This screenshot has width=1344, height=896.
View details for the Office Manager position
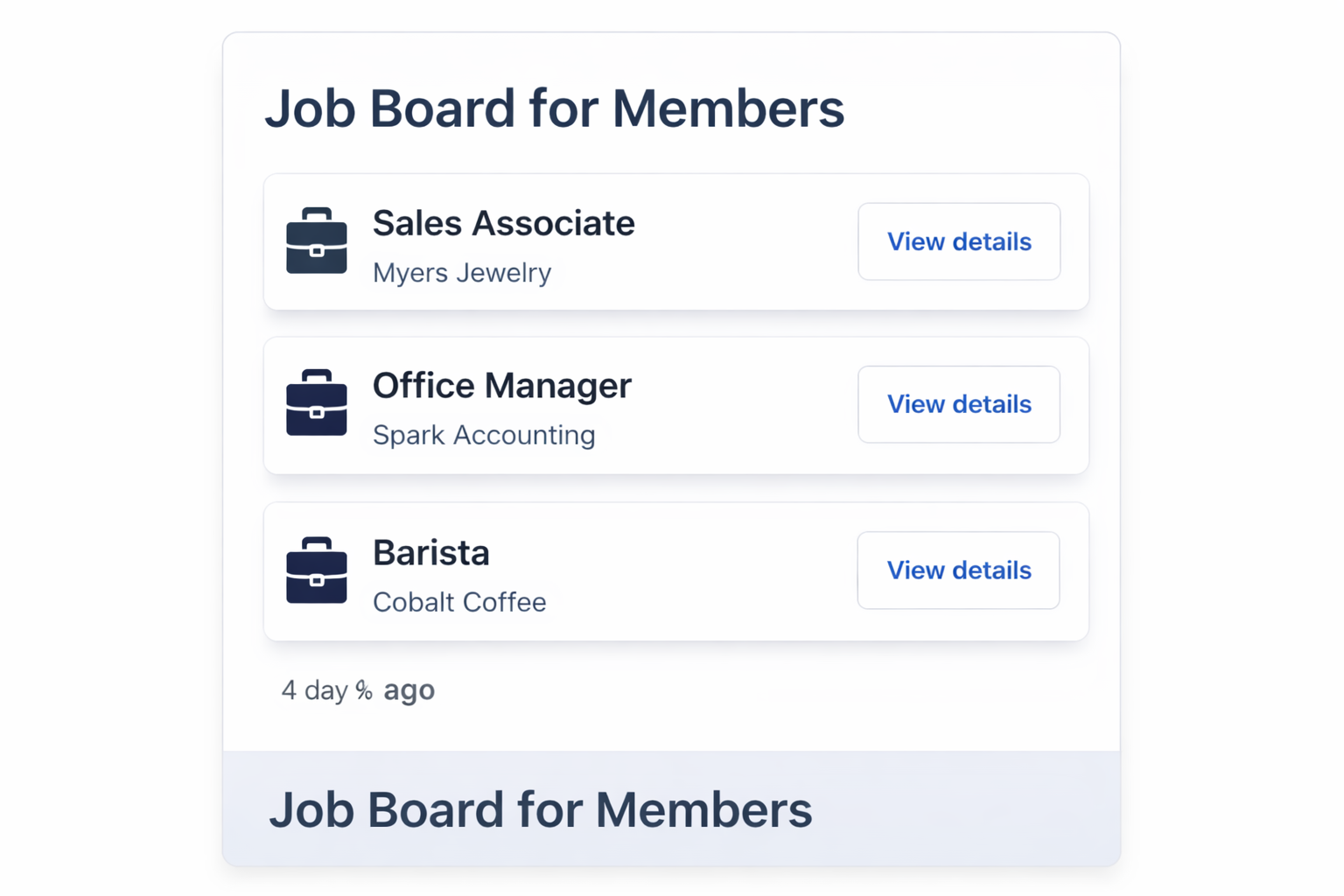[959, 404]
